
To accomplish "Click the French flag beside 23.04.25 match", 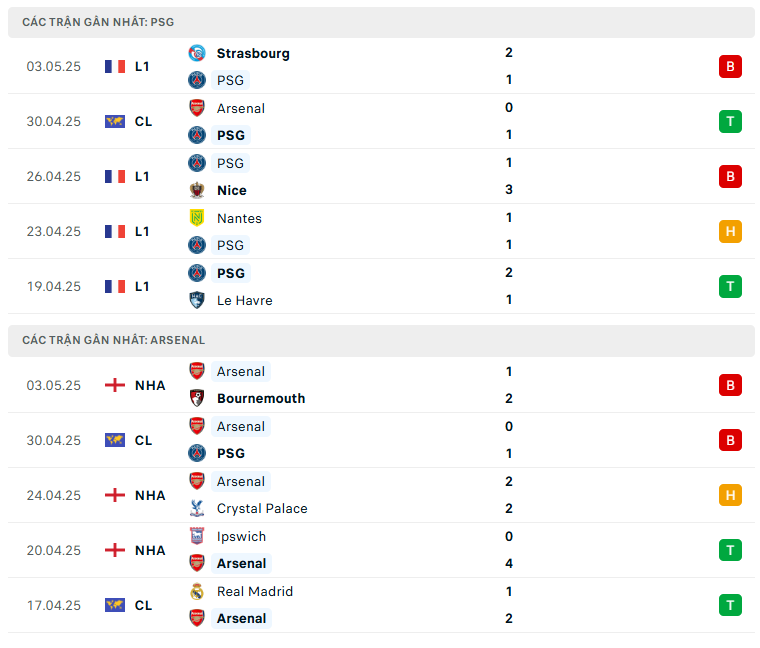I will pyautogui.click(x=115, y=231).
